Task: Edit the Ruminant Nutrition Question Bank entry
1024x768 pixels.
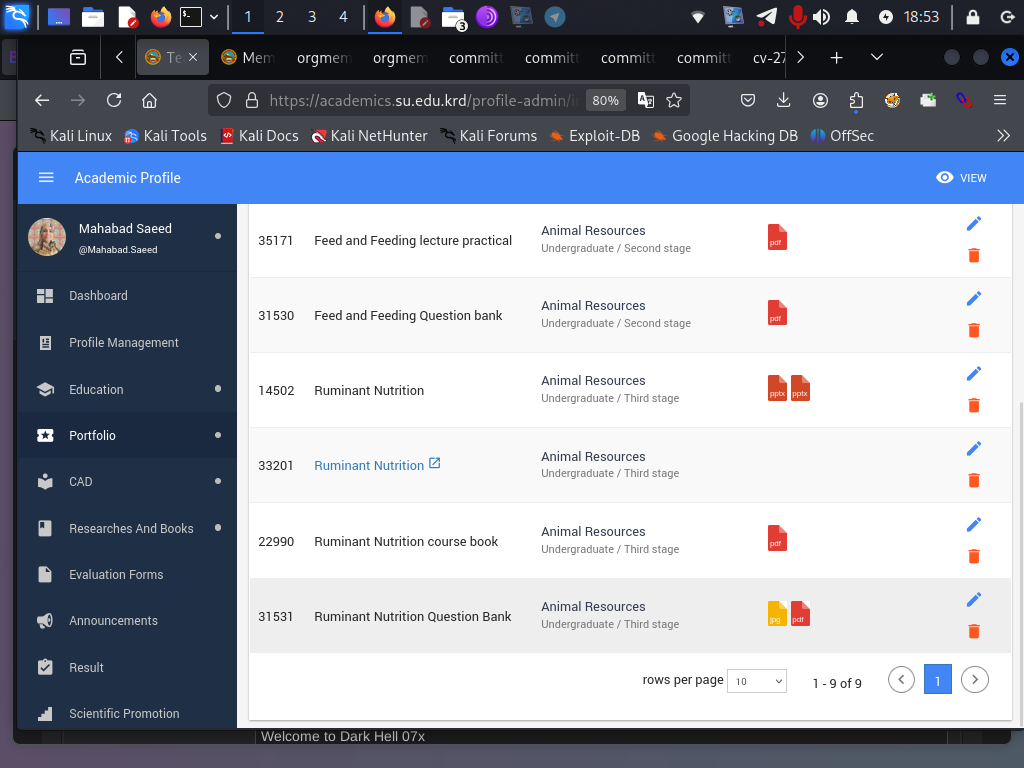Action: tap(974, 599)
